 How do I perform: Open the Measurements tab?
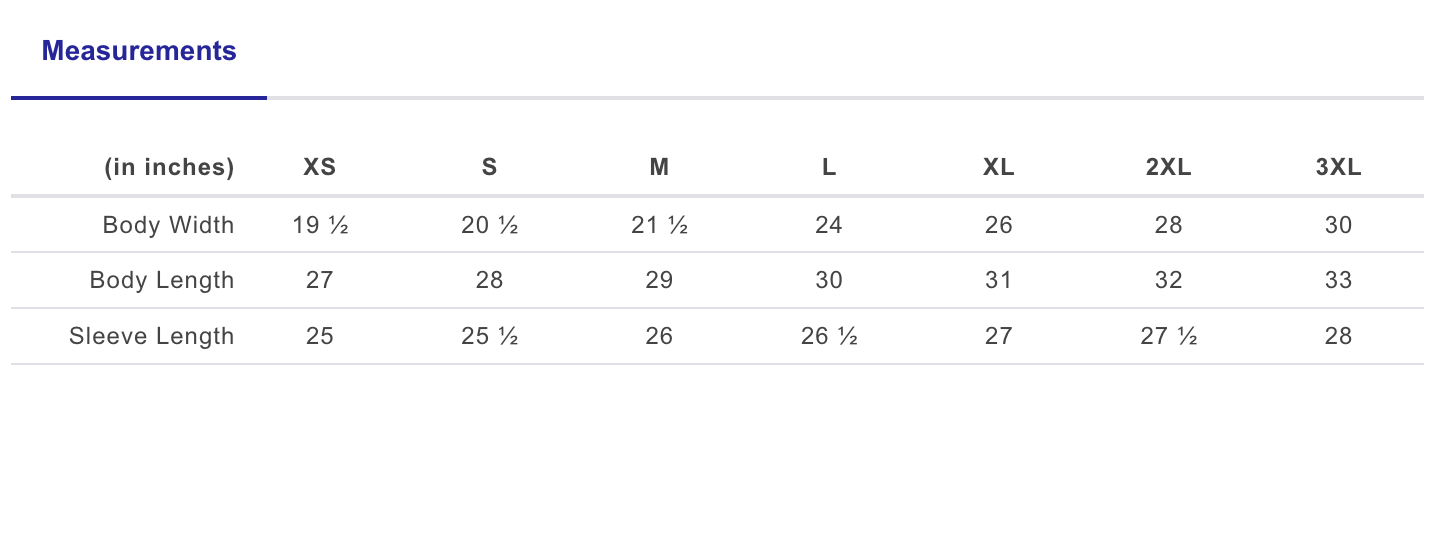point(139,51)
